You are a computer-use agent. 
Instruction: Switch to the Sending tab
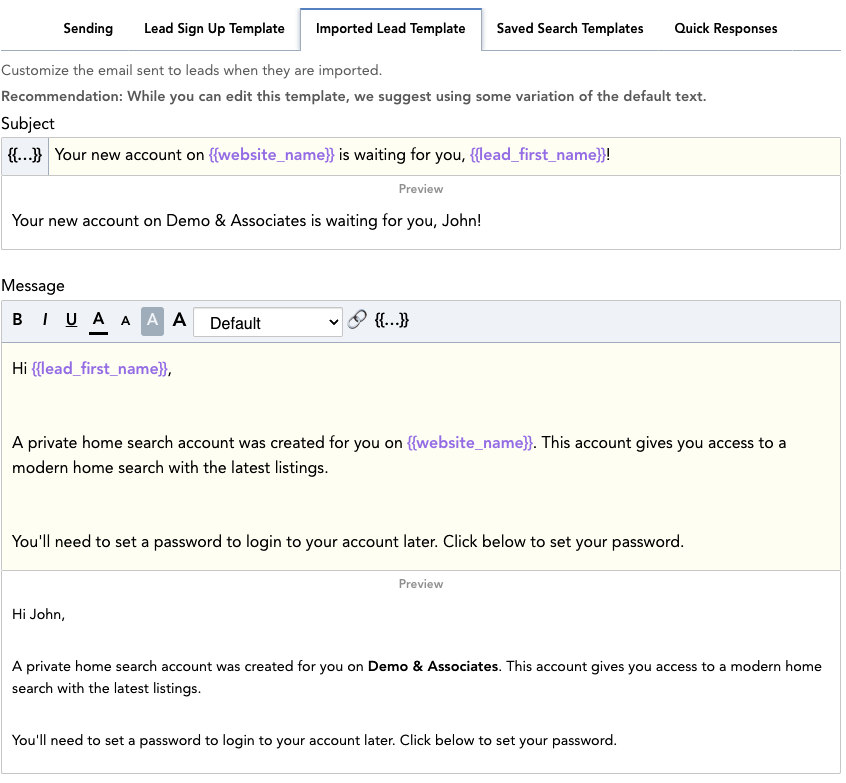[88, 29]
